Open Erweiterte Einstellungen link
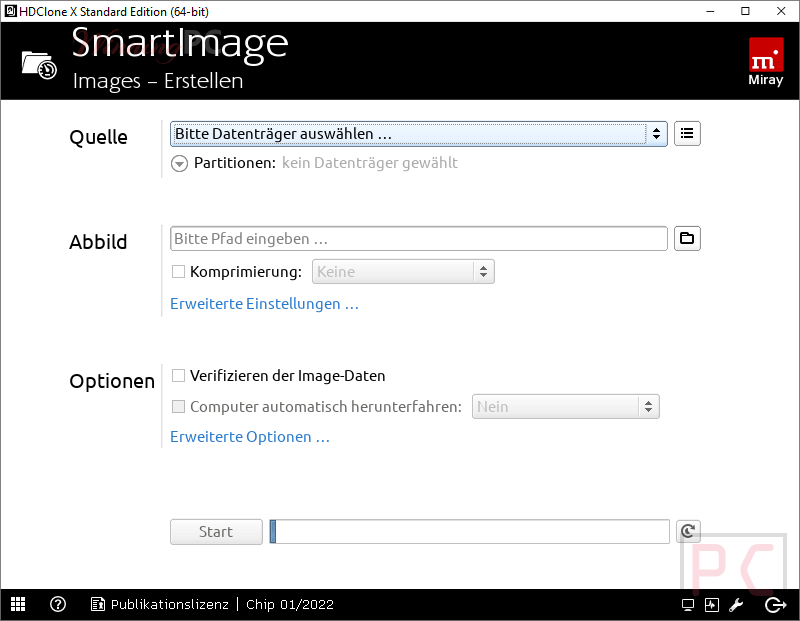This screenshot has height=621, width=800. point(264,304)
